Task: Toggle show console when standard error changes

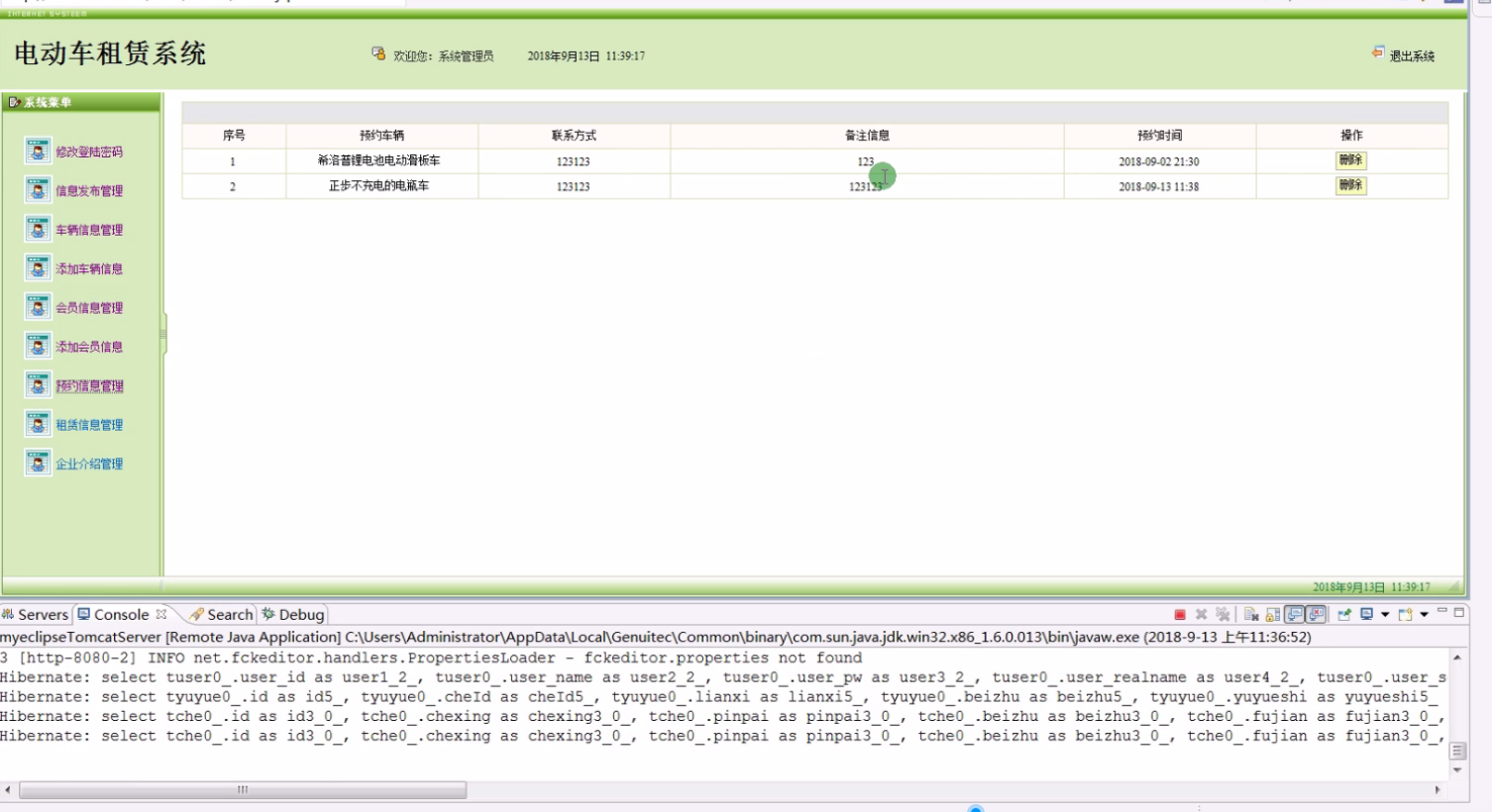Action: pos(1317,615)
